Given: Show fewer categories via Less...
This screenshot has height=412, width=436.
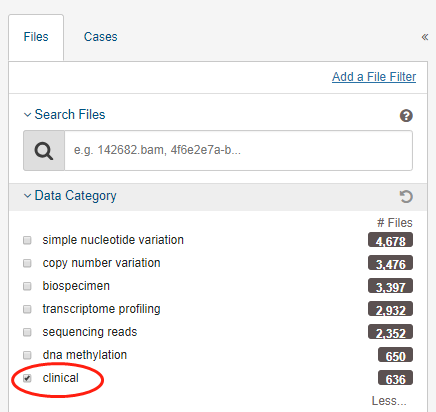Looking at the screenshot, I should [389, 401].
